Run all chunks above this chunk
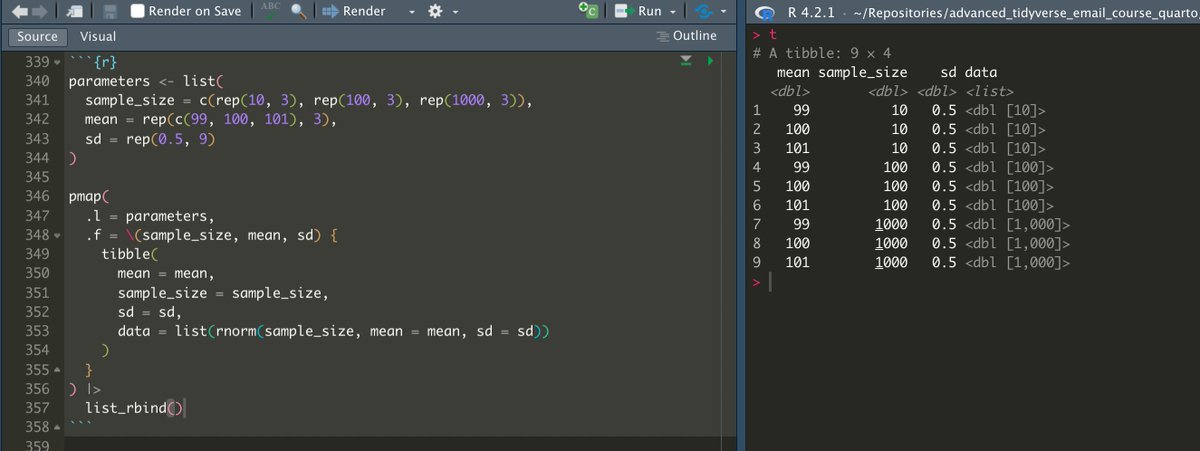This screenshot has height=451, width=1200. (686, 62)
